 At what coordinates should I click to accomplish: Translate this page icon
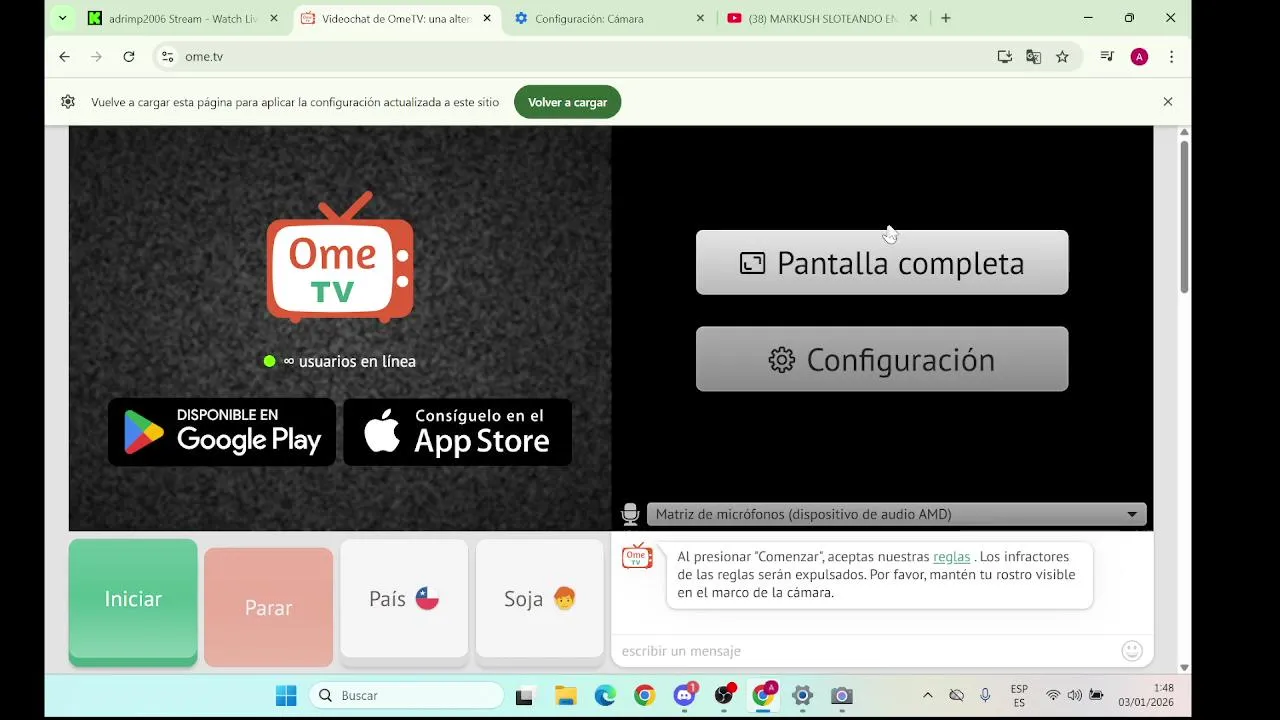(x=1034, y=57)
